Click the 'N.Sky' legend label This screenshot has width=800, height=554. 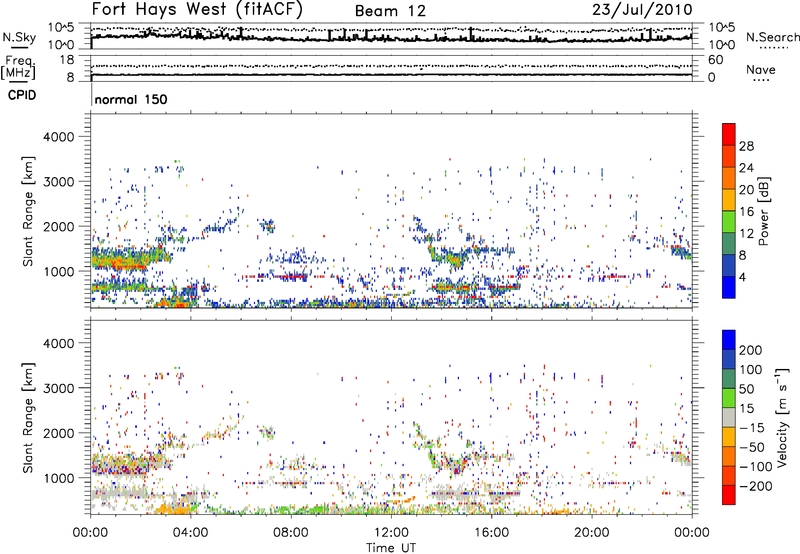pos(19,37)
